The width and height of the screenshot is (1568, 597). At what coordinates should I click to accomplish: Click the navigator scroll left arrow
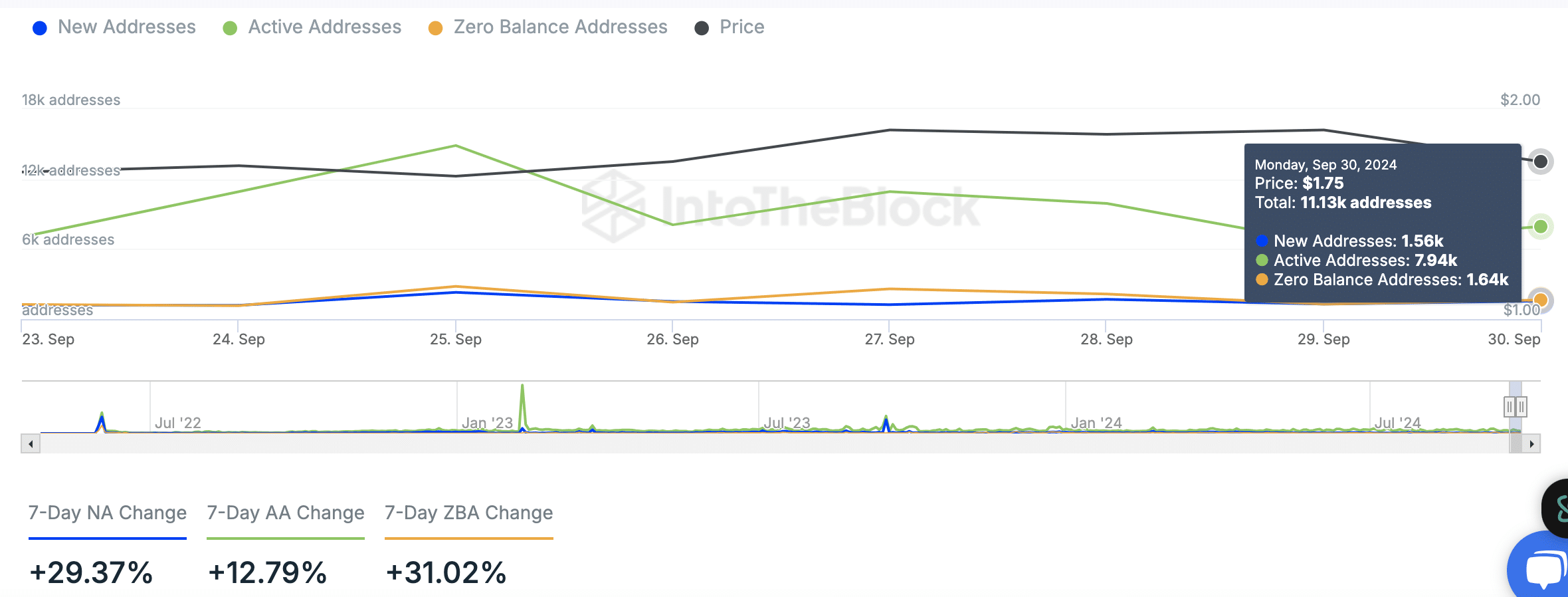31,443
